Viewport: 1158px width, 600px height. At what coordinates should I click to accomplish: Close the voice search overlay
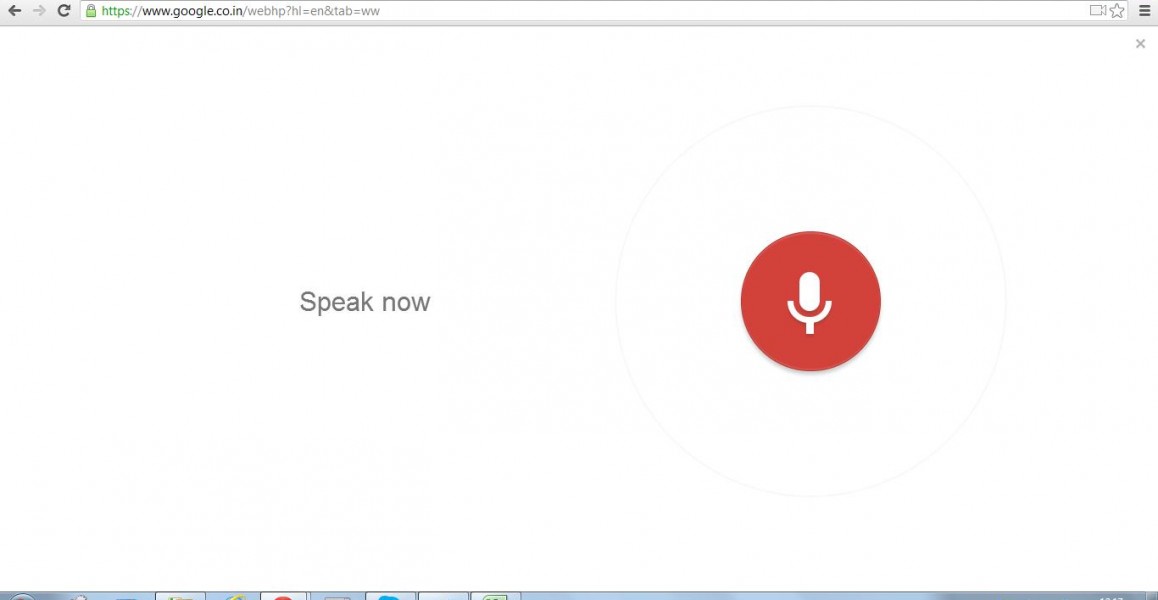1140,43
